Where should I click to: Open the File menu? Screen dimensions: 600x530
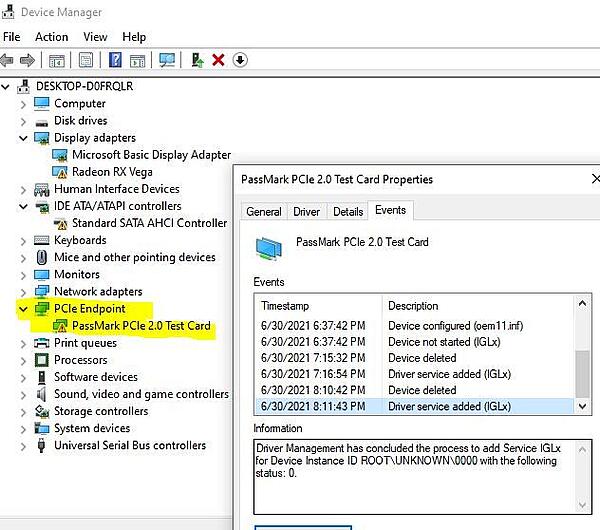(11, 37)
